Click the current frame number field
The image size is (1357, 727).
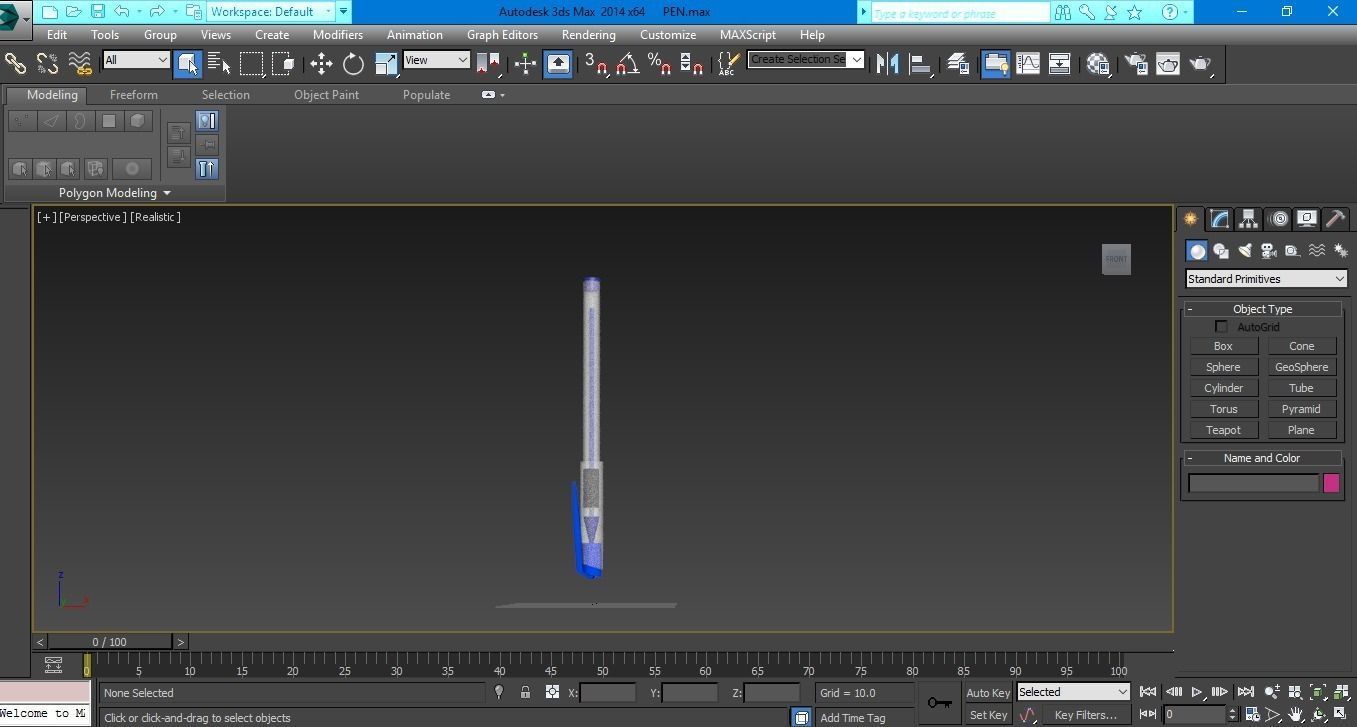coord(1194,715)
